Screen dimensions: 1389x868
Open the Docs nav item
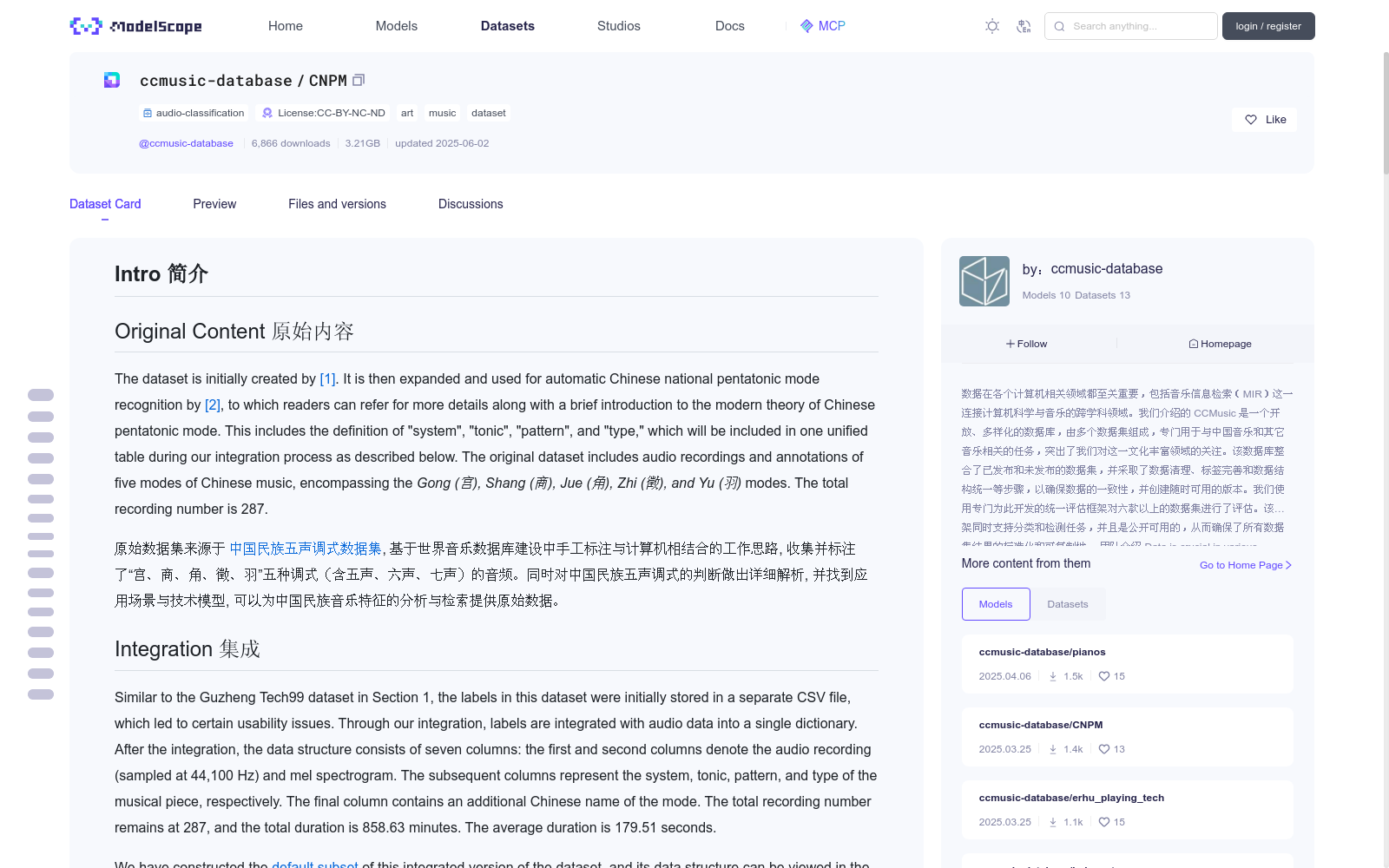coord(730,26)
